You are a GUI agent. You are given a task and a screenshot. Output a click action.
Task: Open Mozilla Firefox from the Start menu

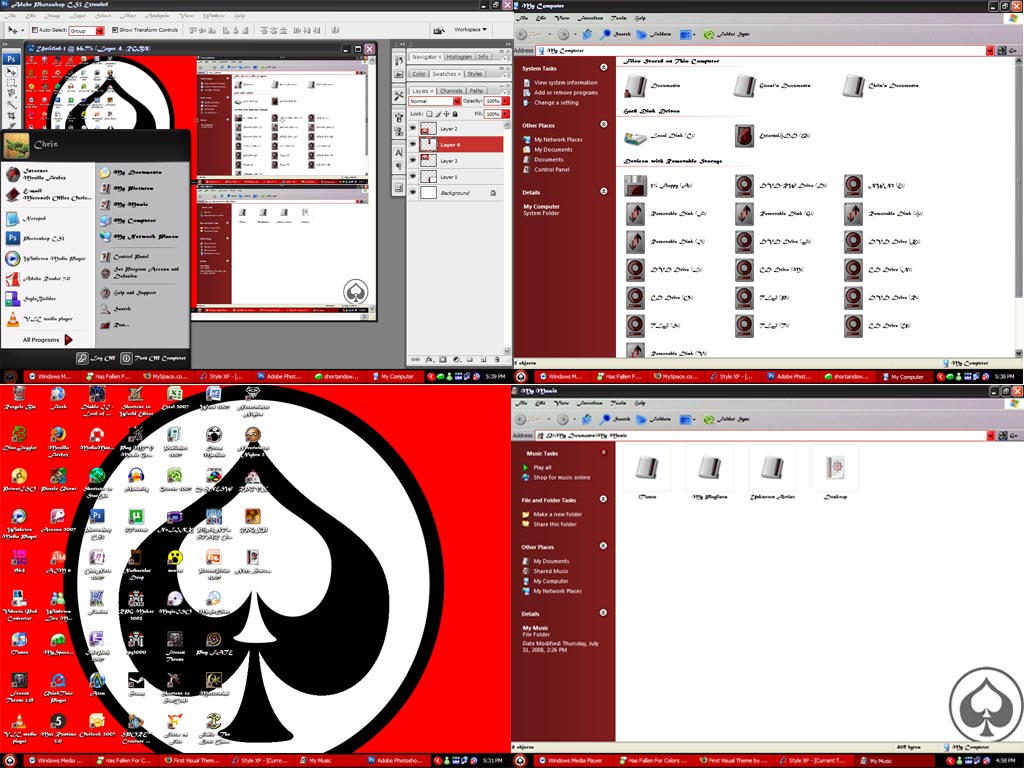[x=39, y=172]
